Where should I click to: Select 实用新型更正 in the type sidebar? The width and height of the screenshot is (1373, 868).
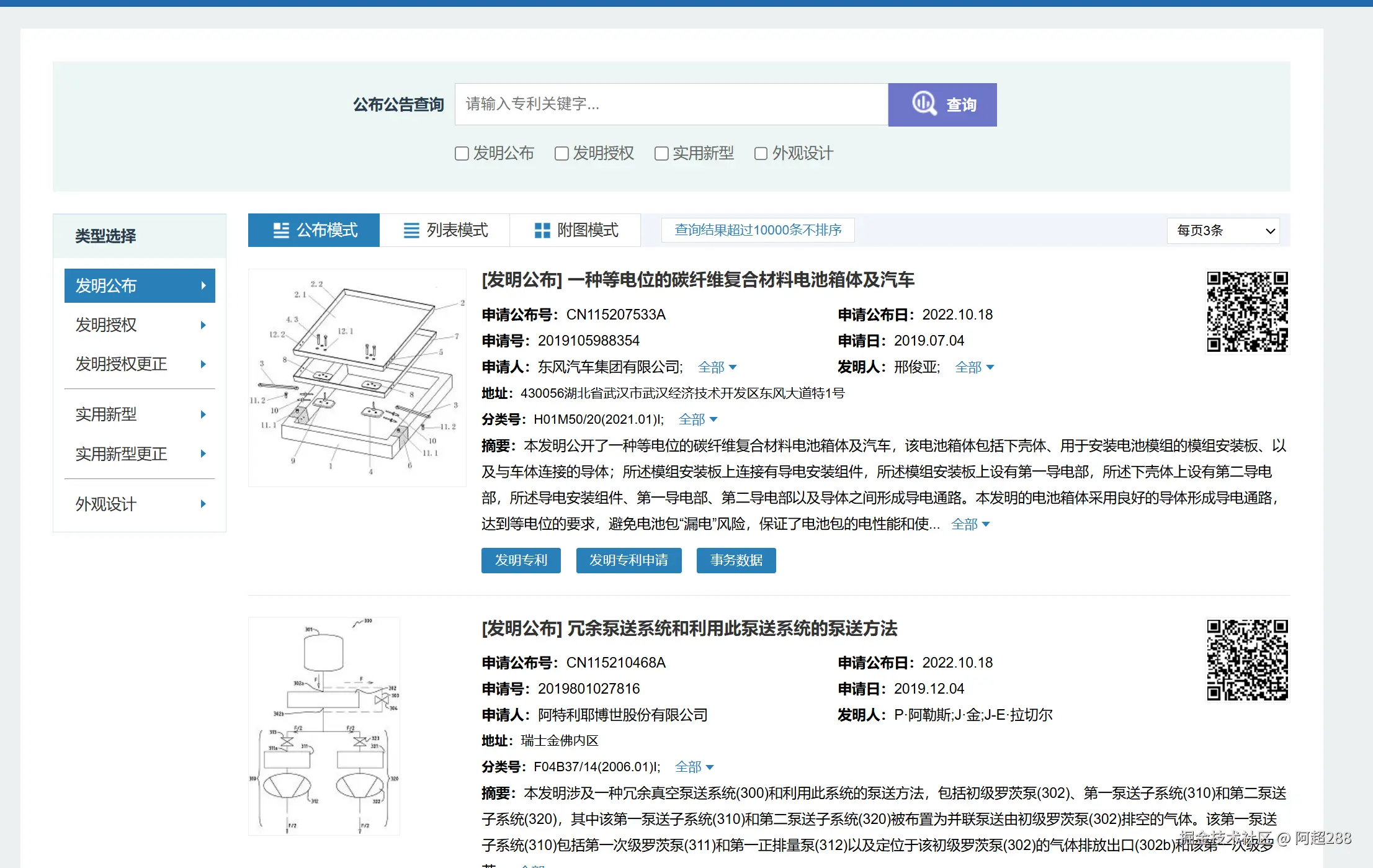click(x=140, y=454)
